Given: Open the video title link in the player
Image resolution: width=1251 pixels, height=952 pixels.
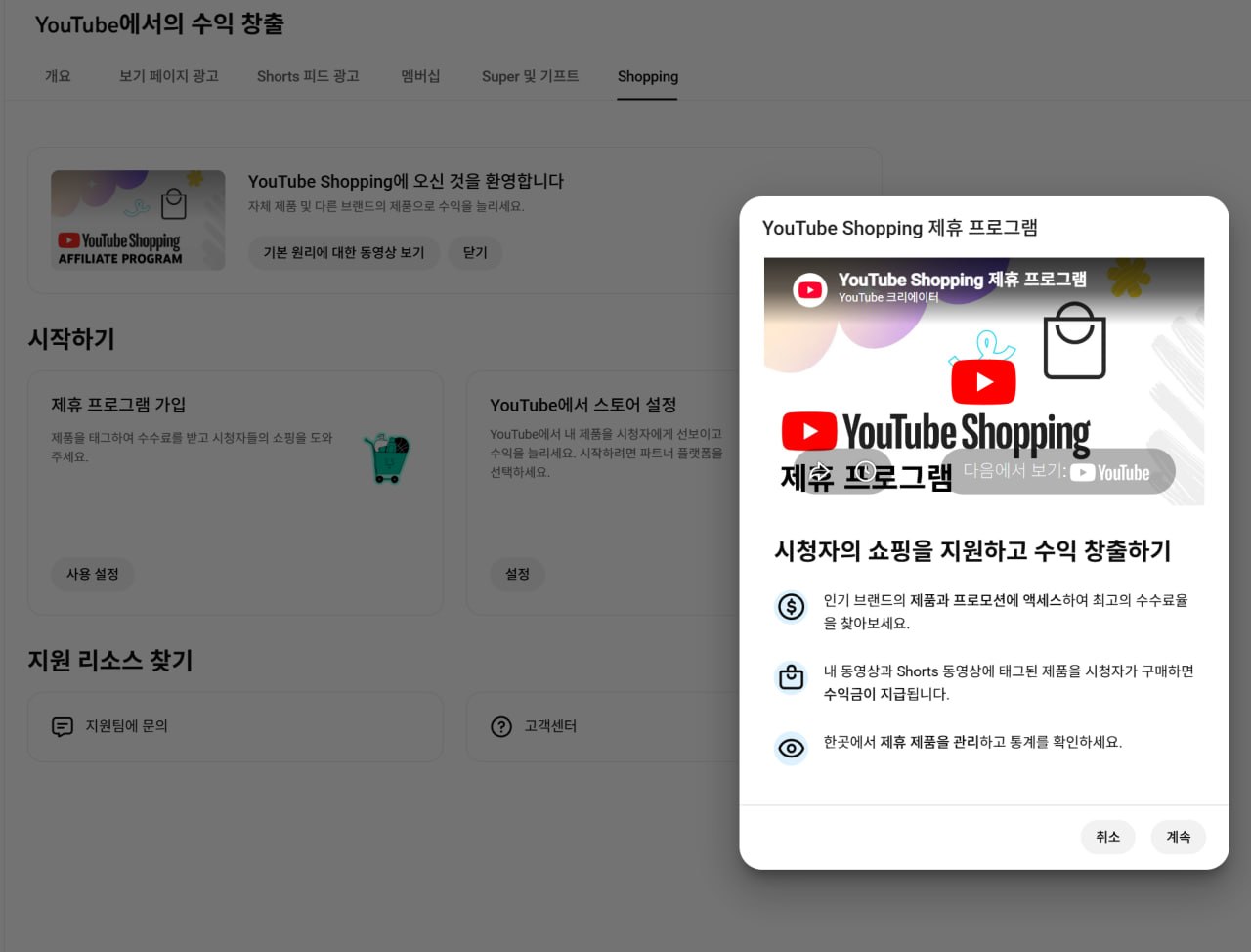Looking at the screenshot, I should (962, 280).
